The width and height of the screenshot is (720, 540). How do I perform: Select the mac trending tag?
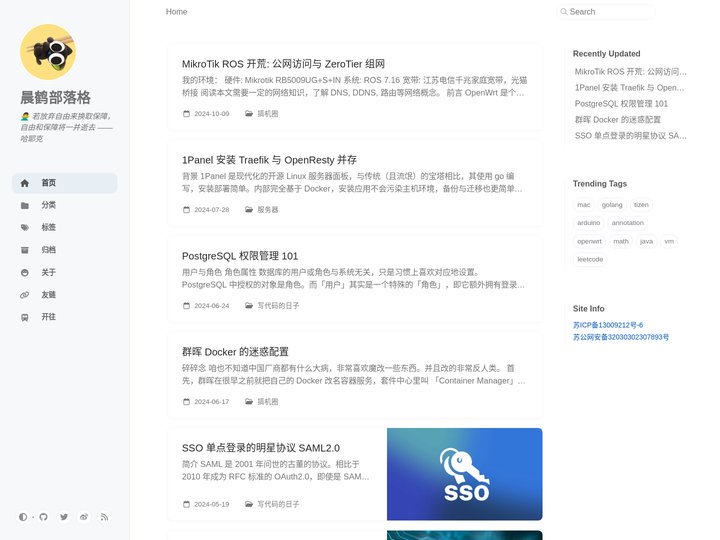coord(584,205)
